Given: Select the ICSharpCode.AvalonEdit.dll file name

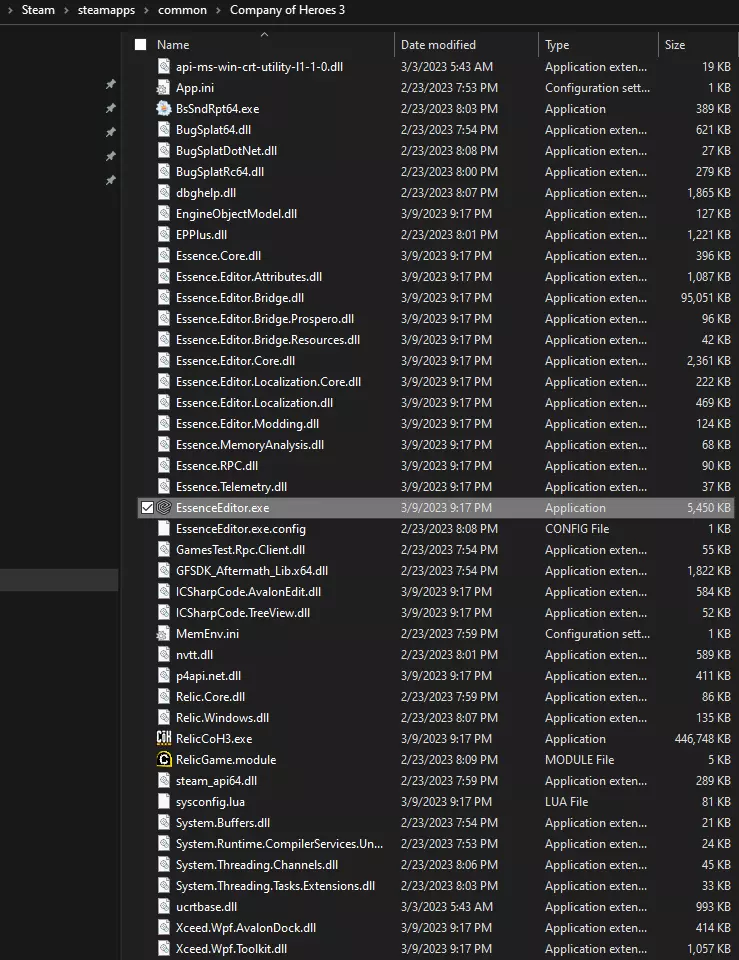Looking at the screenshot, I should point(248,591).
